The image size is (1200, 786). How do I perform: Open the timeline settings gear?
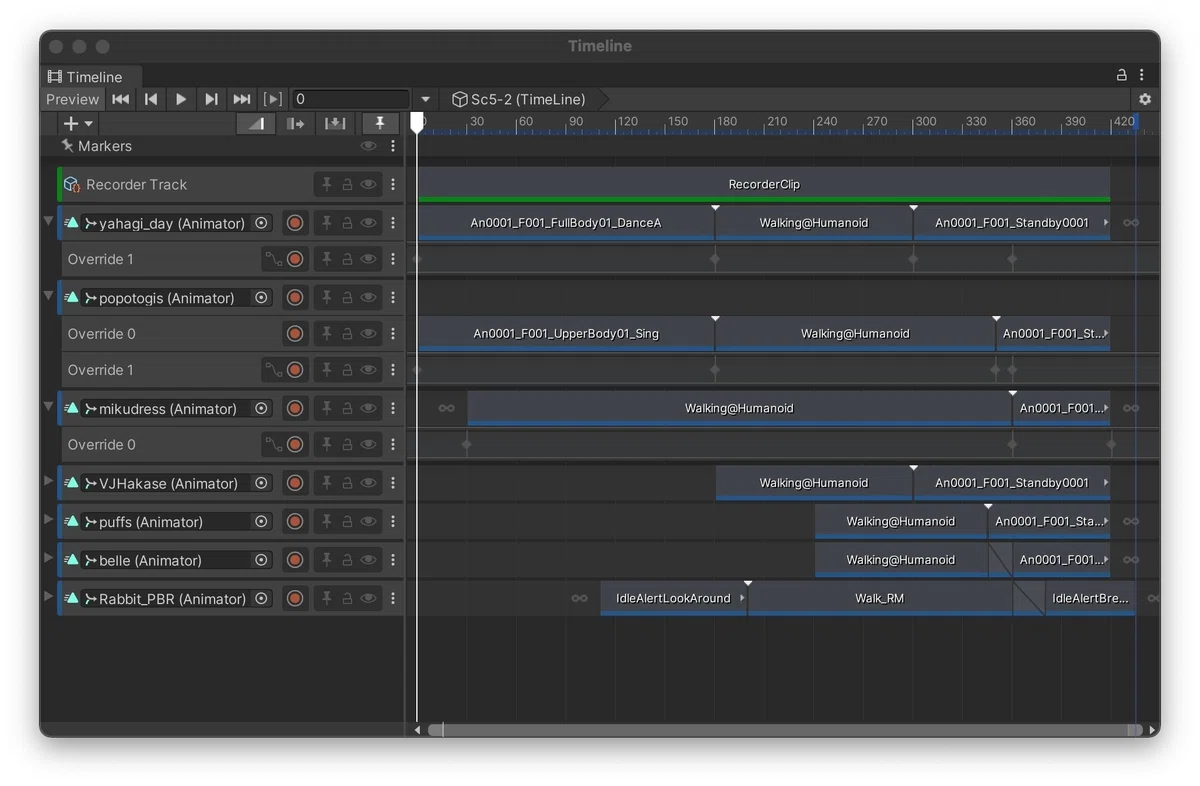[x=1145, y=99]
